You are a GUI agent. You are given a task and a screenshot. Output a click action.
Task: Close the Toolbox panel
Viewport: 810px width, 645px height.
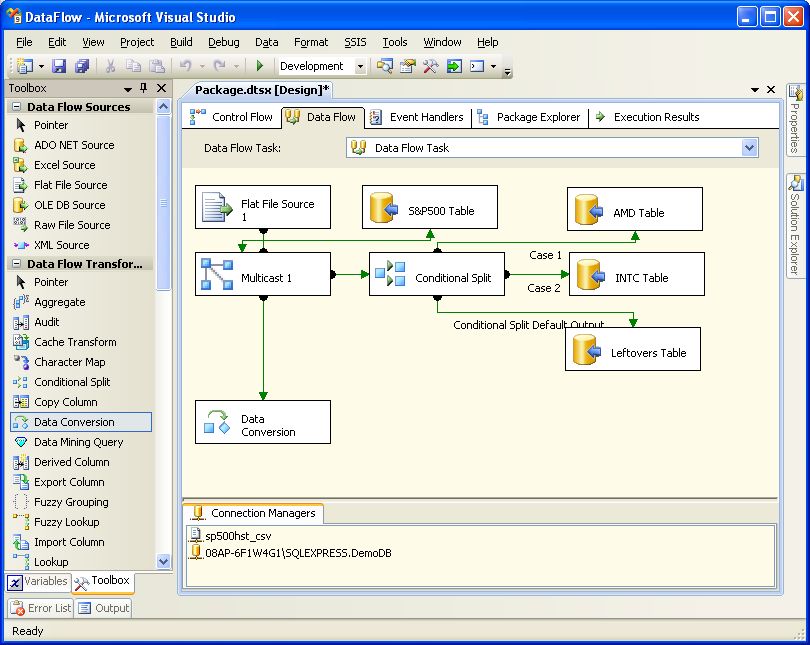162,88
